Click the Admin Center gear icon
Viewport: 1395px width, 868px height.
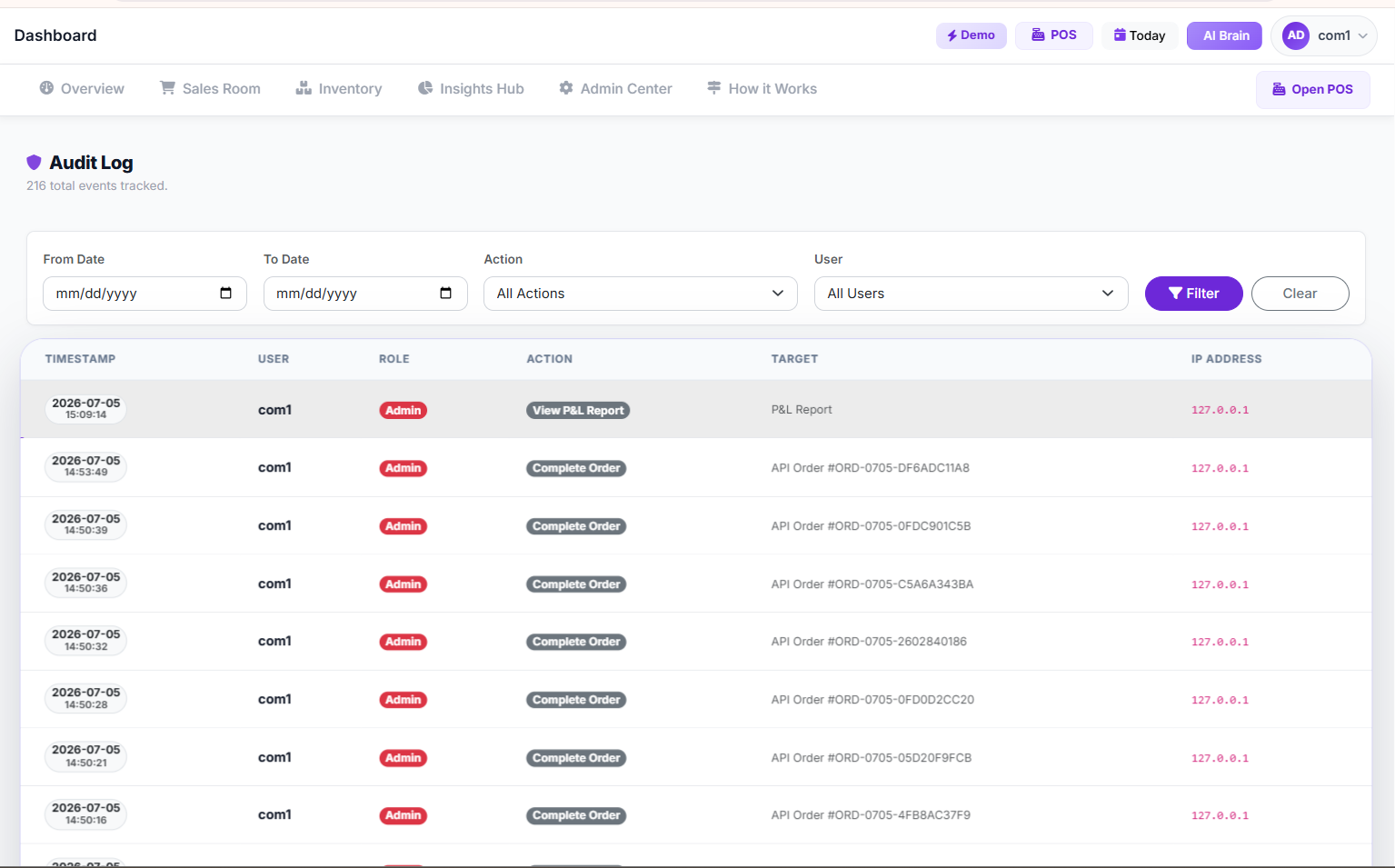tap(566, 88)
